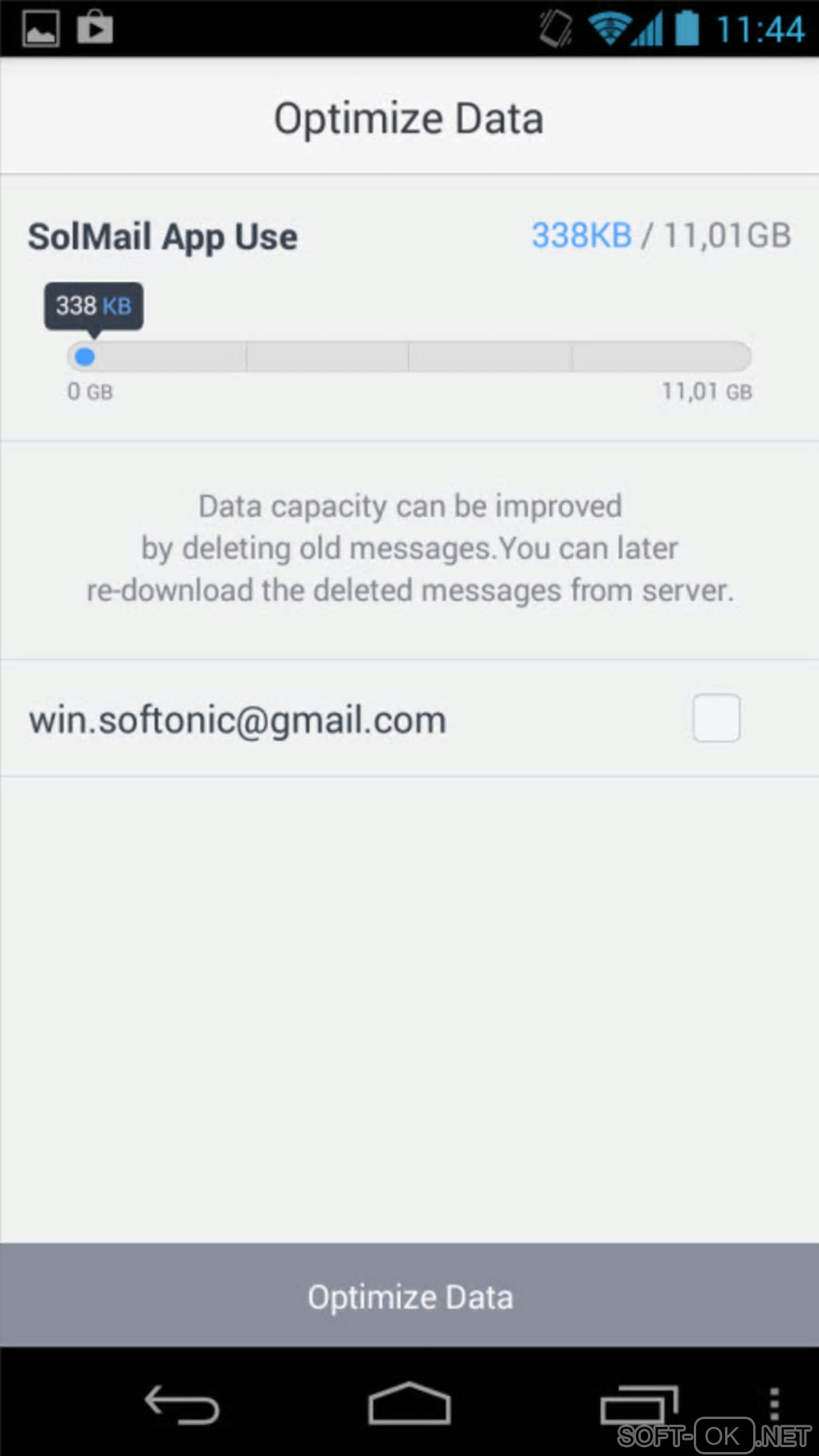Tap the Android home navigation button
The width and height of the screenshot is (819, 1456).
pyautogui.click(x=409, y=1403)
